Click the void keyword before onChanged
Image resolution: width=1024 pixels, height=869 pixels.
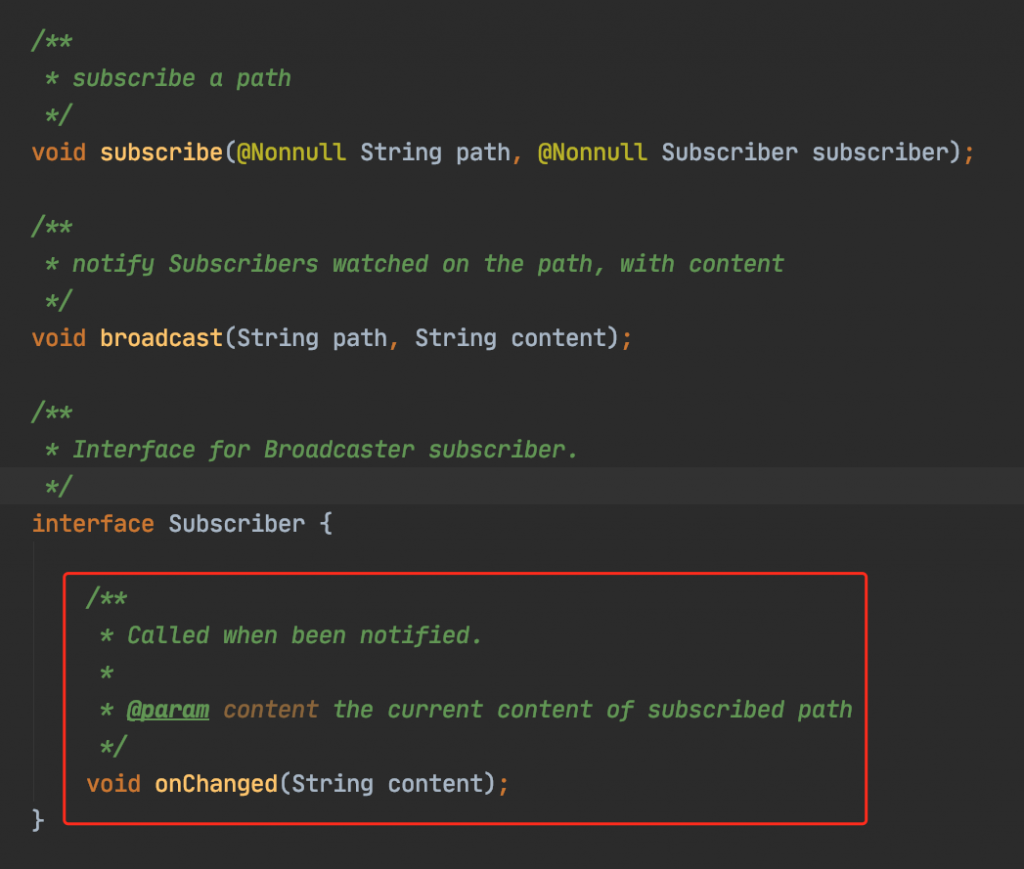(x=113, y=784)
